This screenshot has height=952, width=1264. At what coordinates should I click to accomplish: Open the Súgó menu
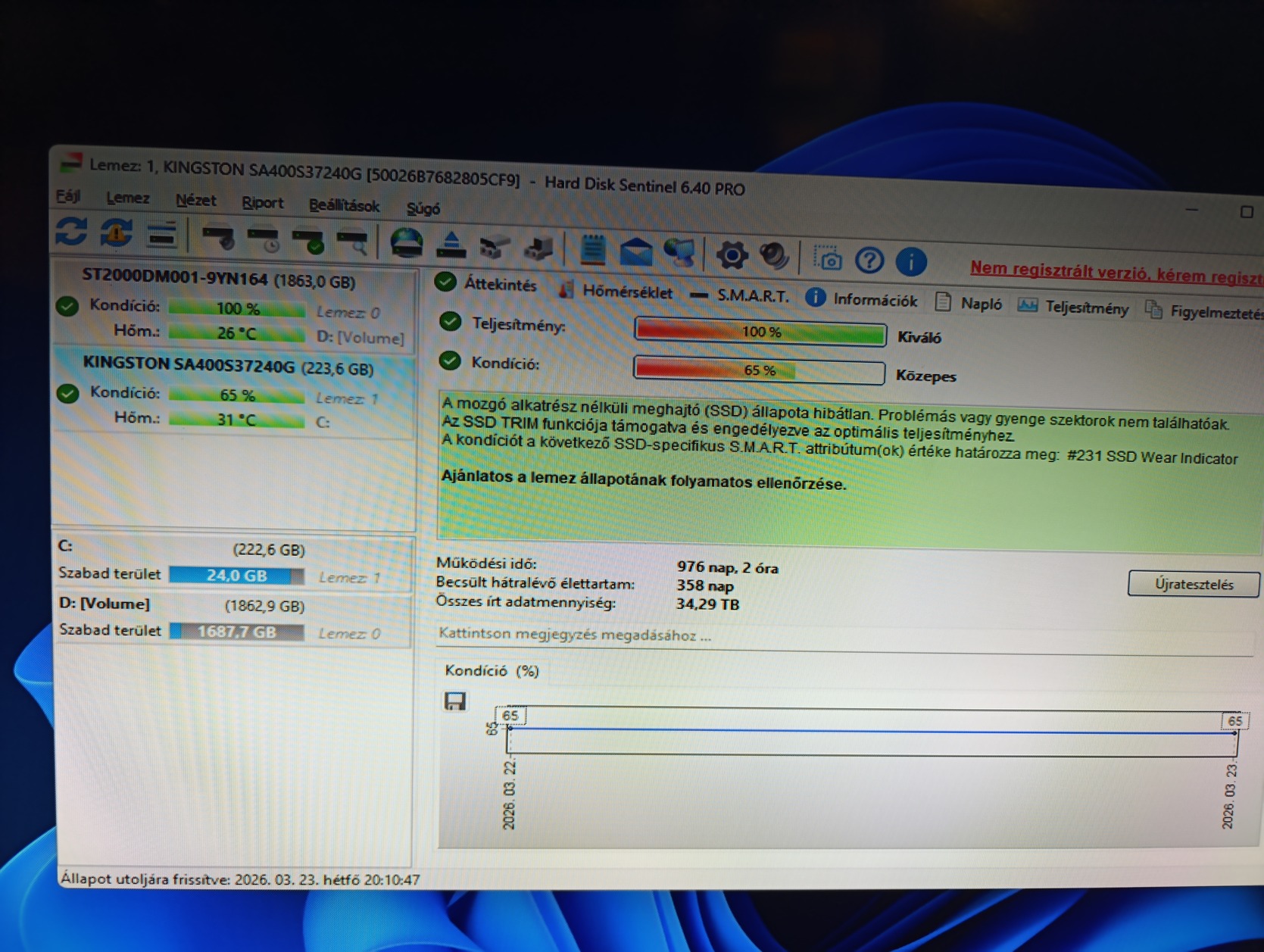[423, 209]
